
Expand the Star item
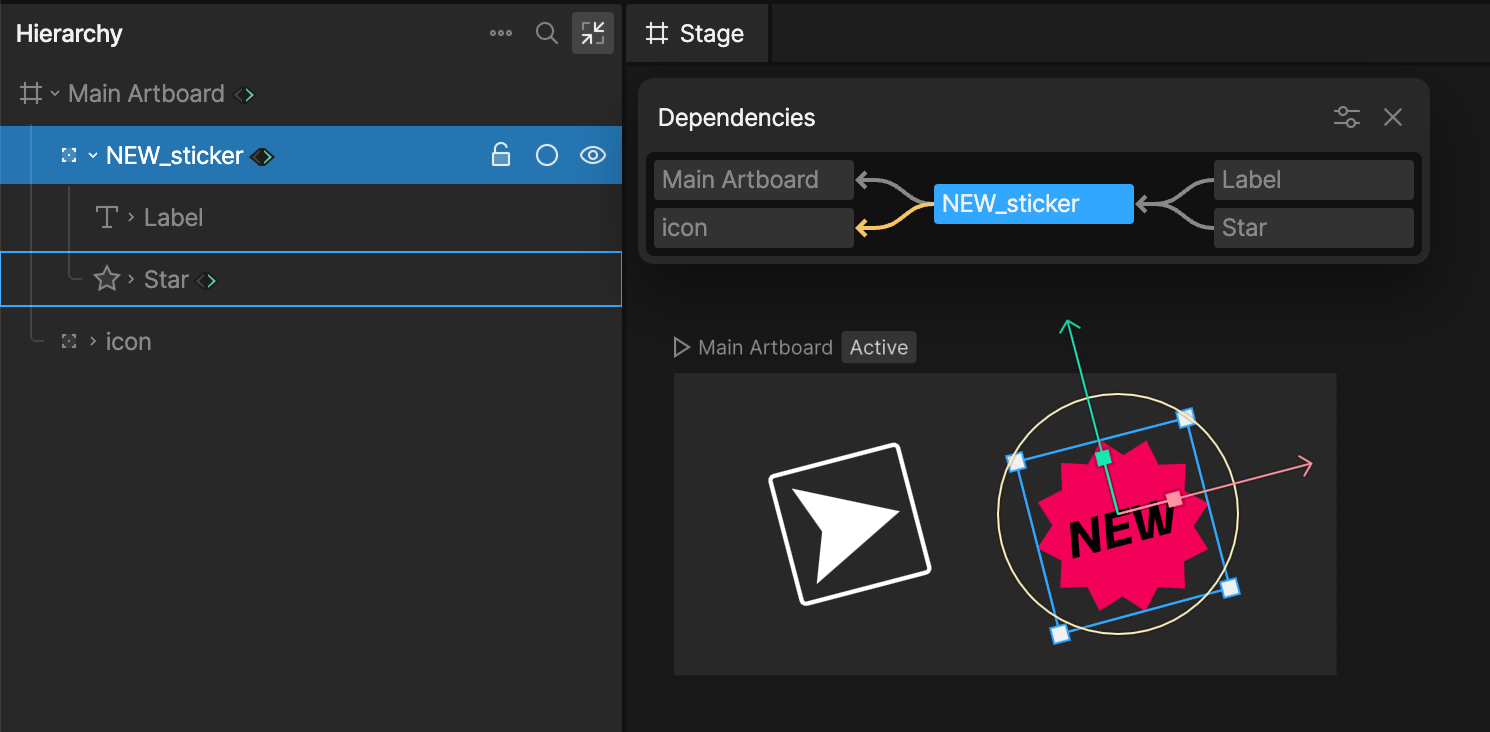131,279
